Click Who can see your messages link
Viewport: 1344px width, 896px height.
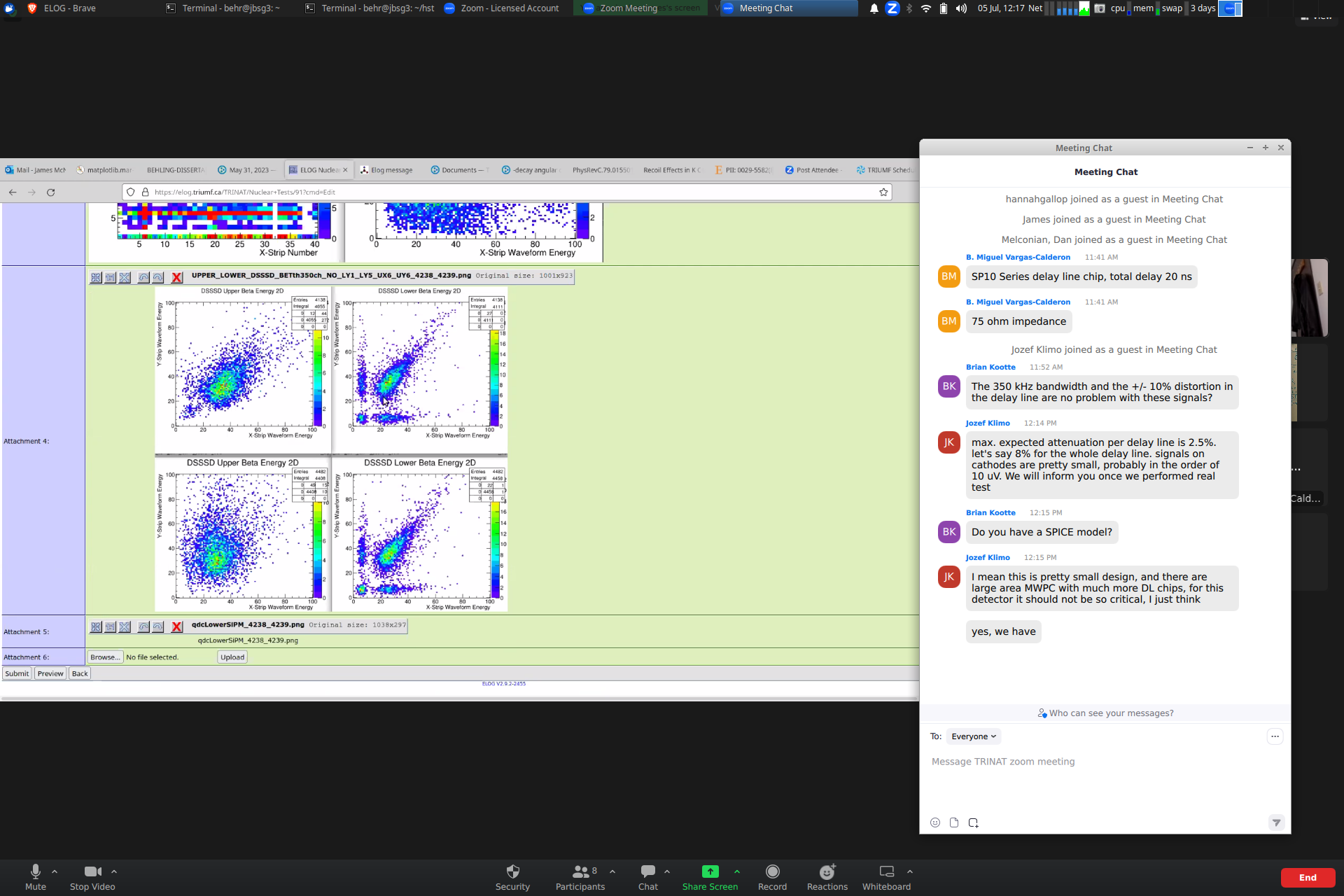pyautogui.click(x=1110, y=713)
